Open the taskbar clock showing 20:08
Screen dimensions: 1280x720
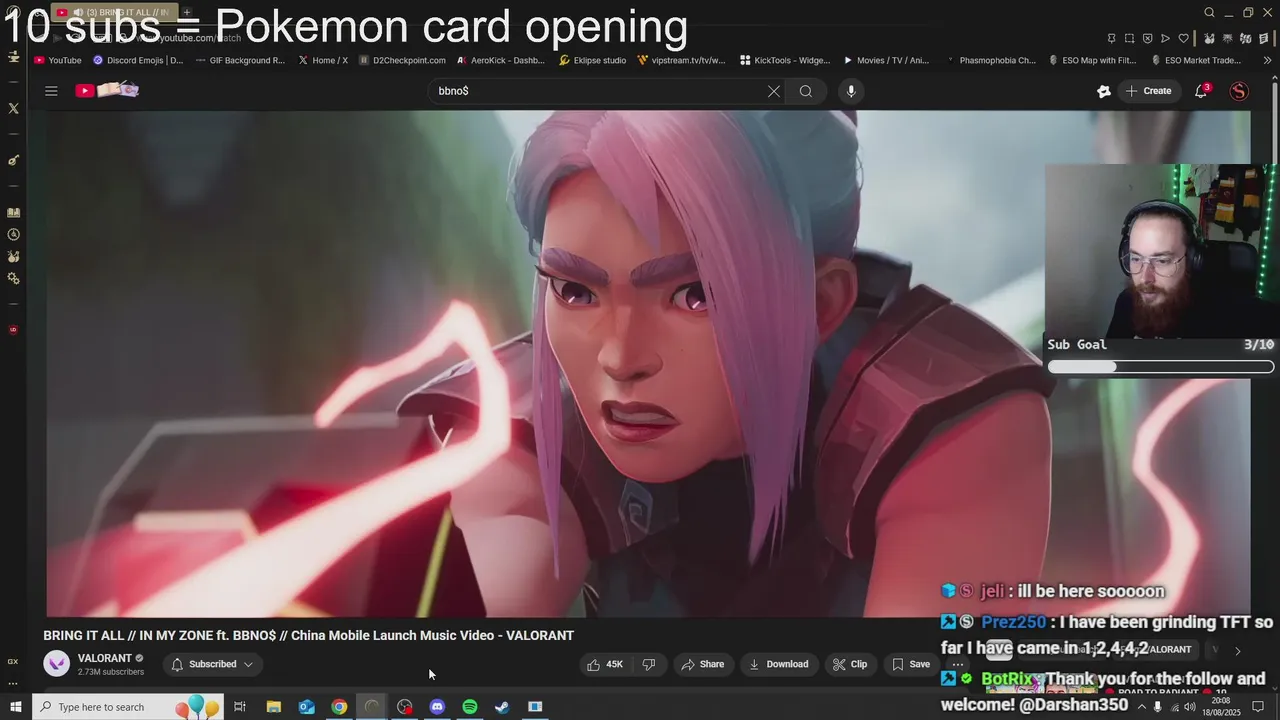point(1220,707)
